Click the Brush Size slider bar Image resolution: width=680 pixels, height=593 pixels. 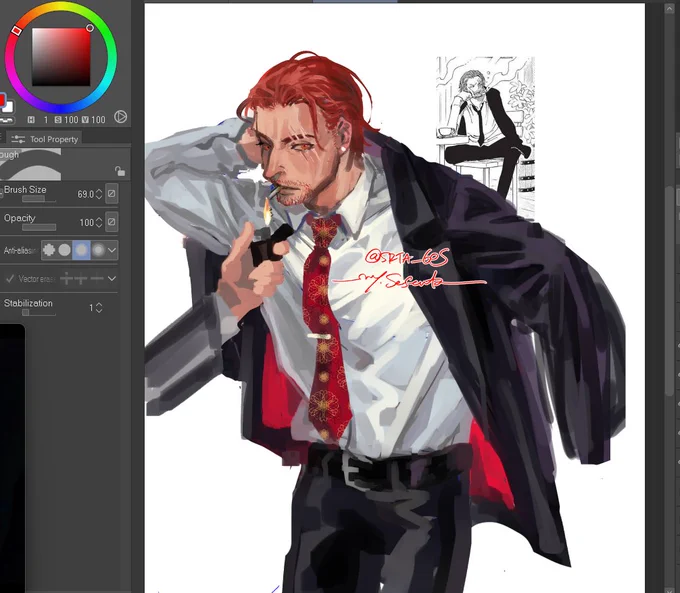39,199
